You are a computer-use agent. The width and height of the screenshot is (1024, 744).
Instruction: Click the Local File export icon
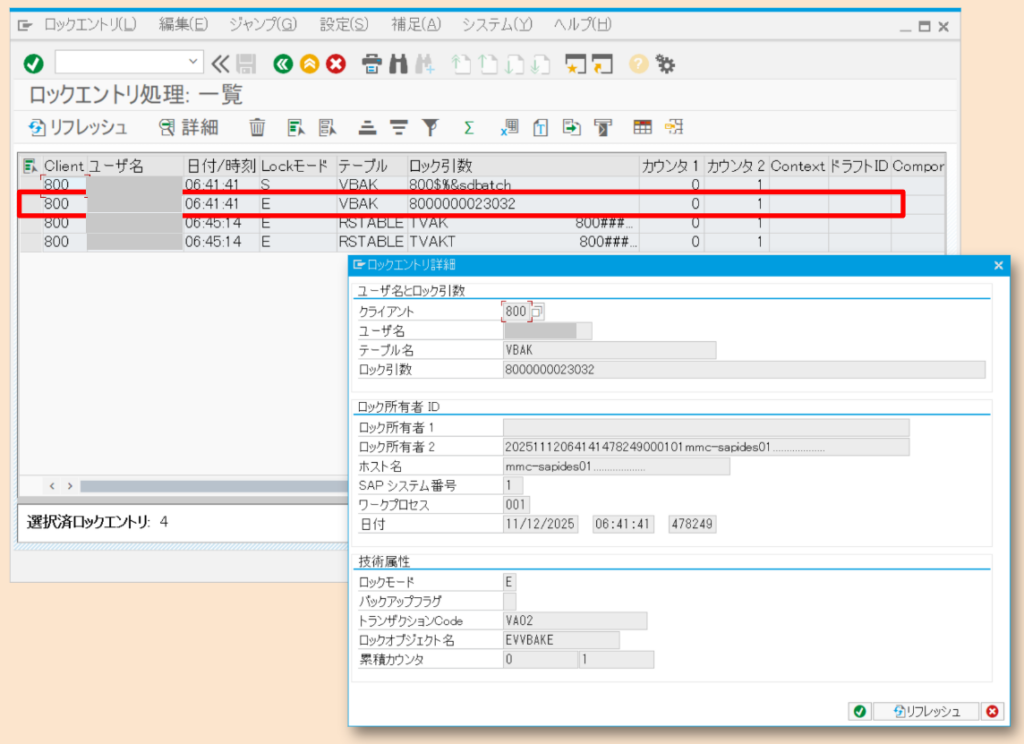pos(571,127)
